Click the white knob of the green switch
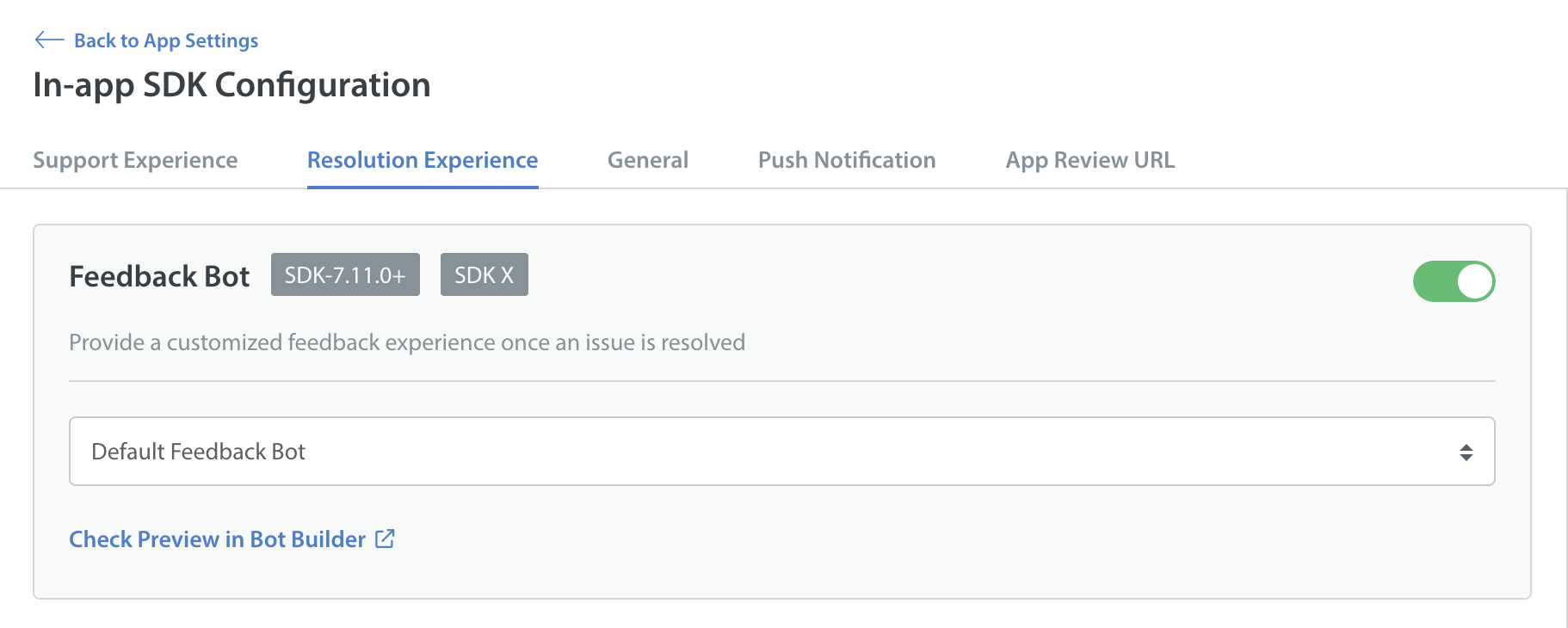1568x628 pixels. (1475, 281)
